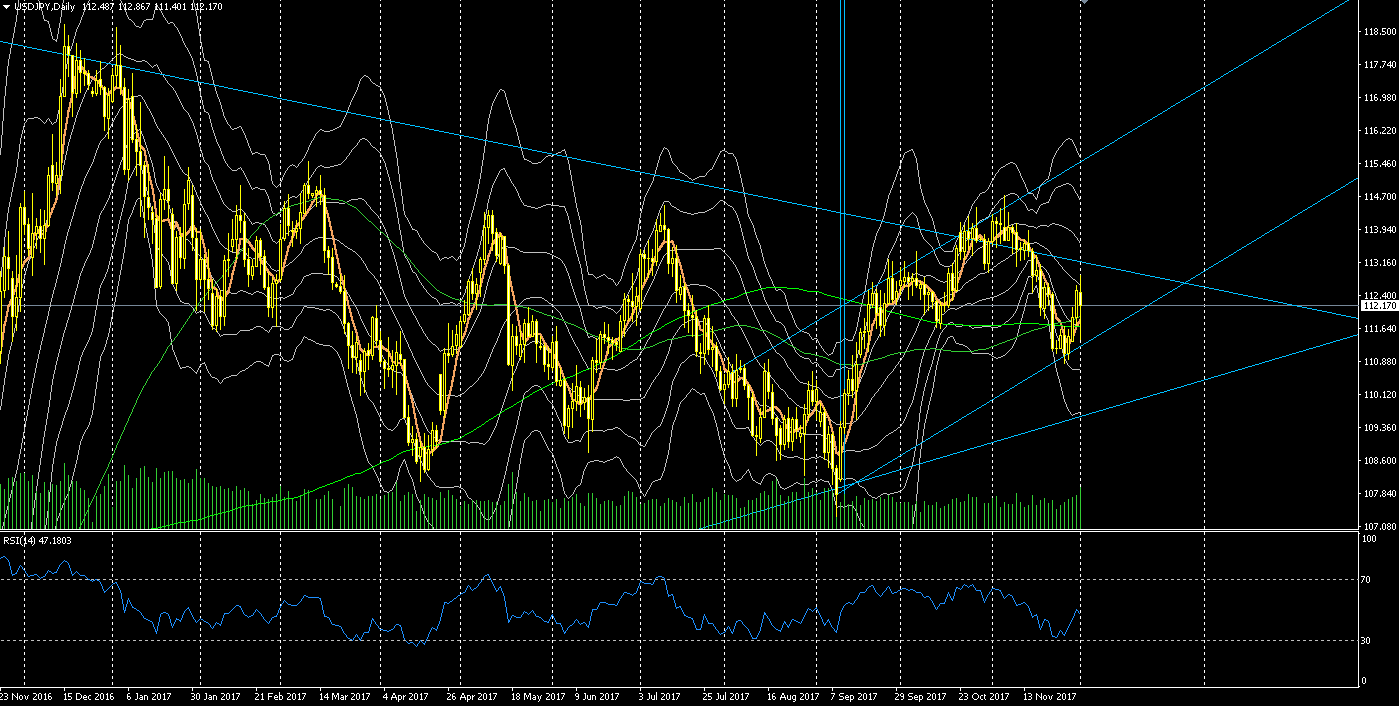
Task: Click the 114.700 price scale label
Action: 1378,197
